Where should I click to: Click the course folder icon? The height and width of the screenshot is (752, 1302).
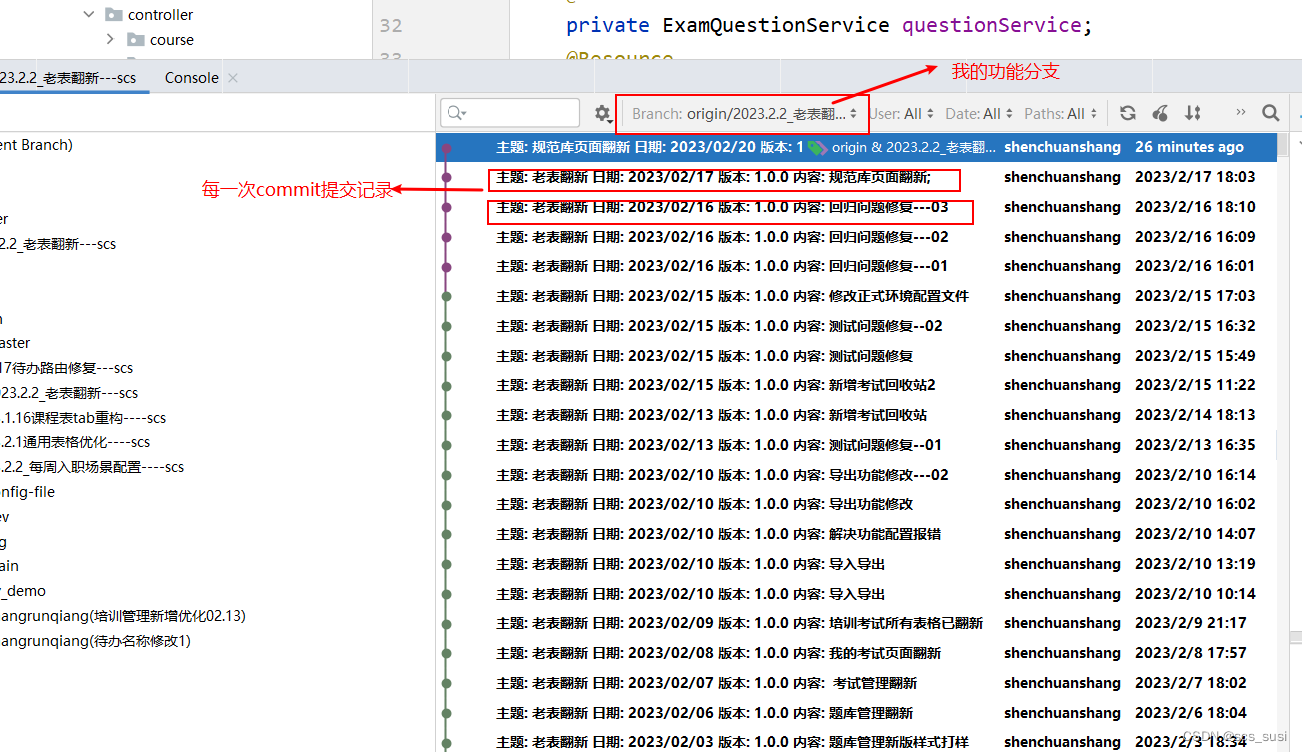136,40
